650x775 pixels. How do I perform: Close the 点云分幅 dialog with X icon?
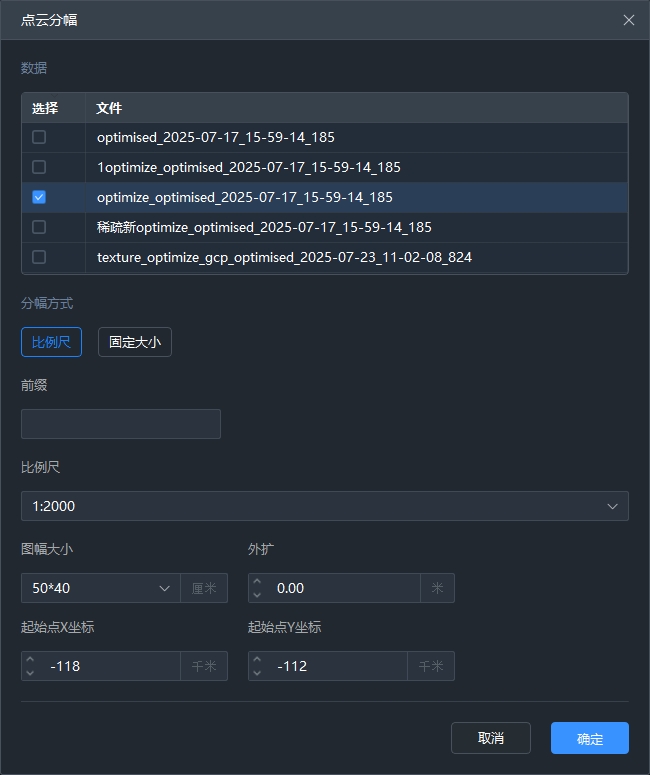[629, 20]
